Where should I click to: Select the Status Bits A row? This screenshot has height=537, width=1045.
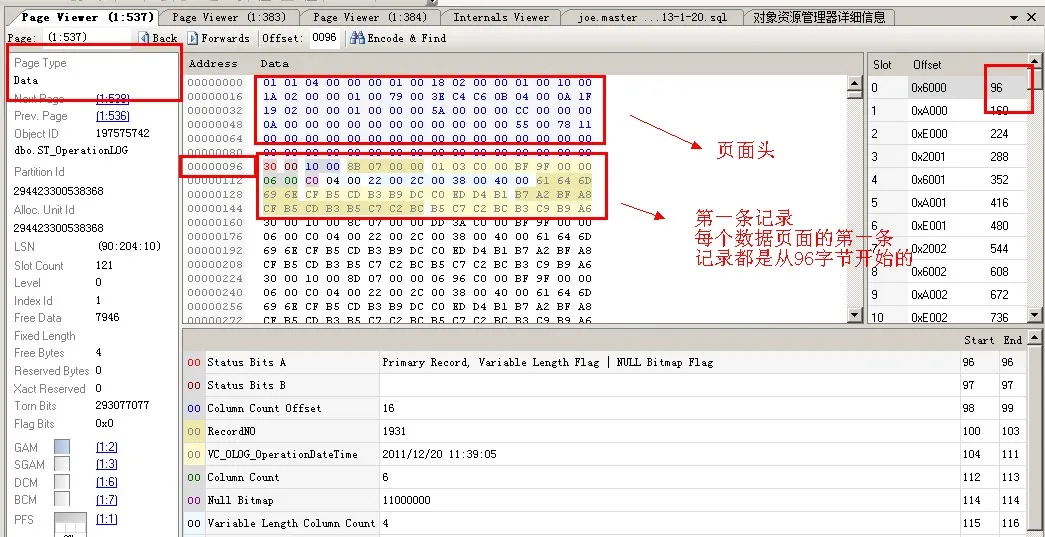point(606,362)
